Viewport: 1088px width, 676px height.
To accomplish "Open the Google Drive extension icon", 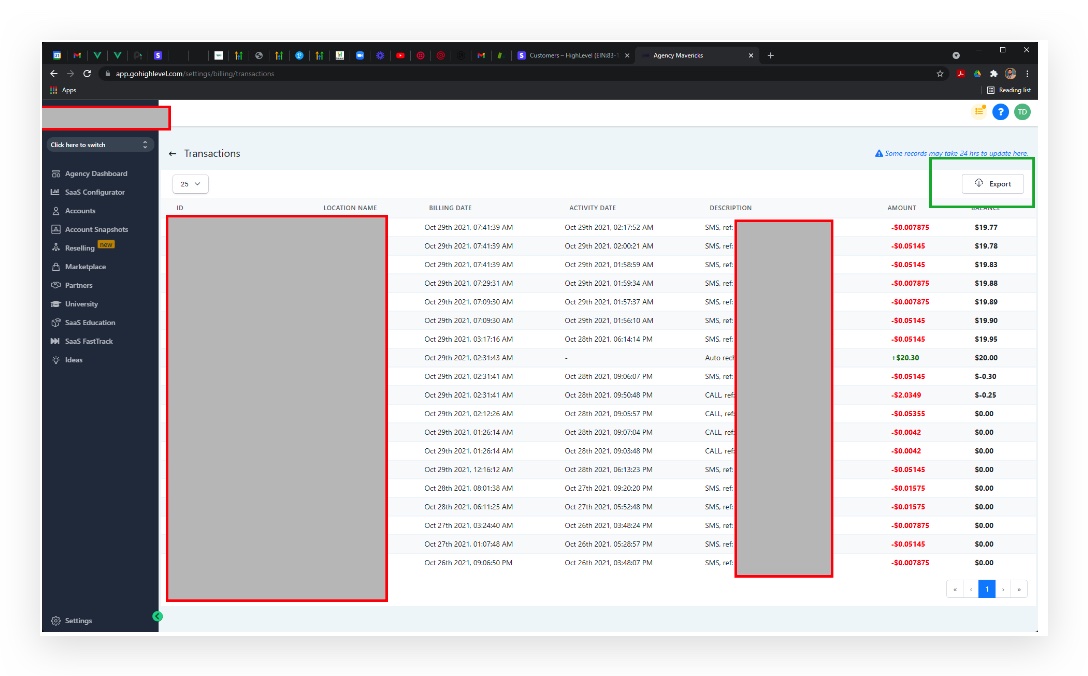I will point(977,74).
